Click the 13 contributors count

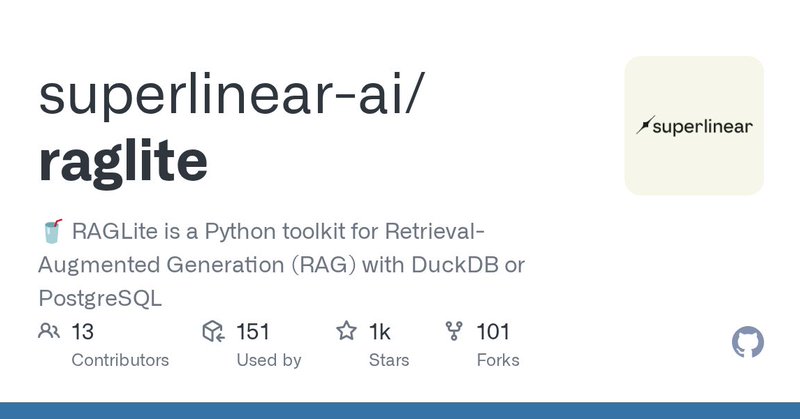pos(83,331)
